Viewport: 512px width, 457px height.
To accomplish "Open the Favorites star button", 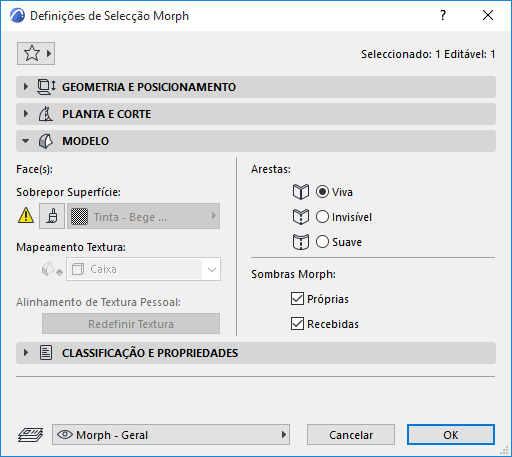I will (36, 53).
